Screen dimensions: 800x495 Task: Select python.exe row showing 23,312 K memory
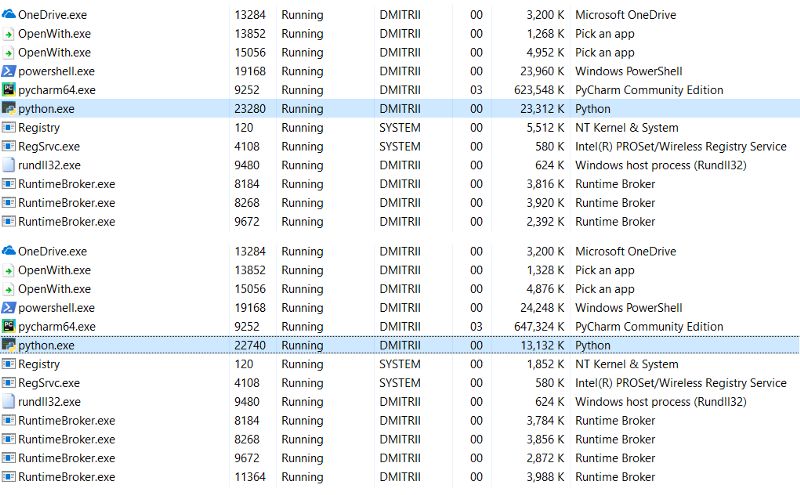coord(400,108)
